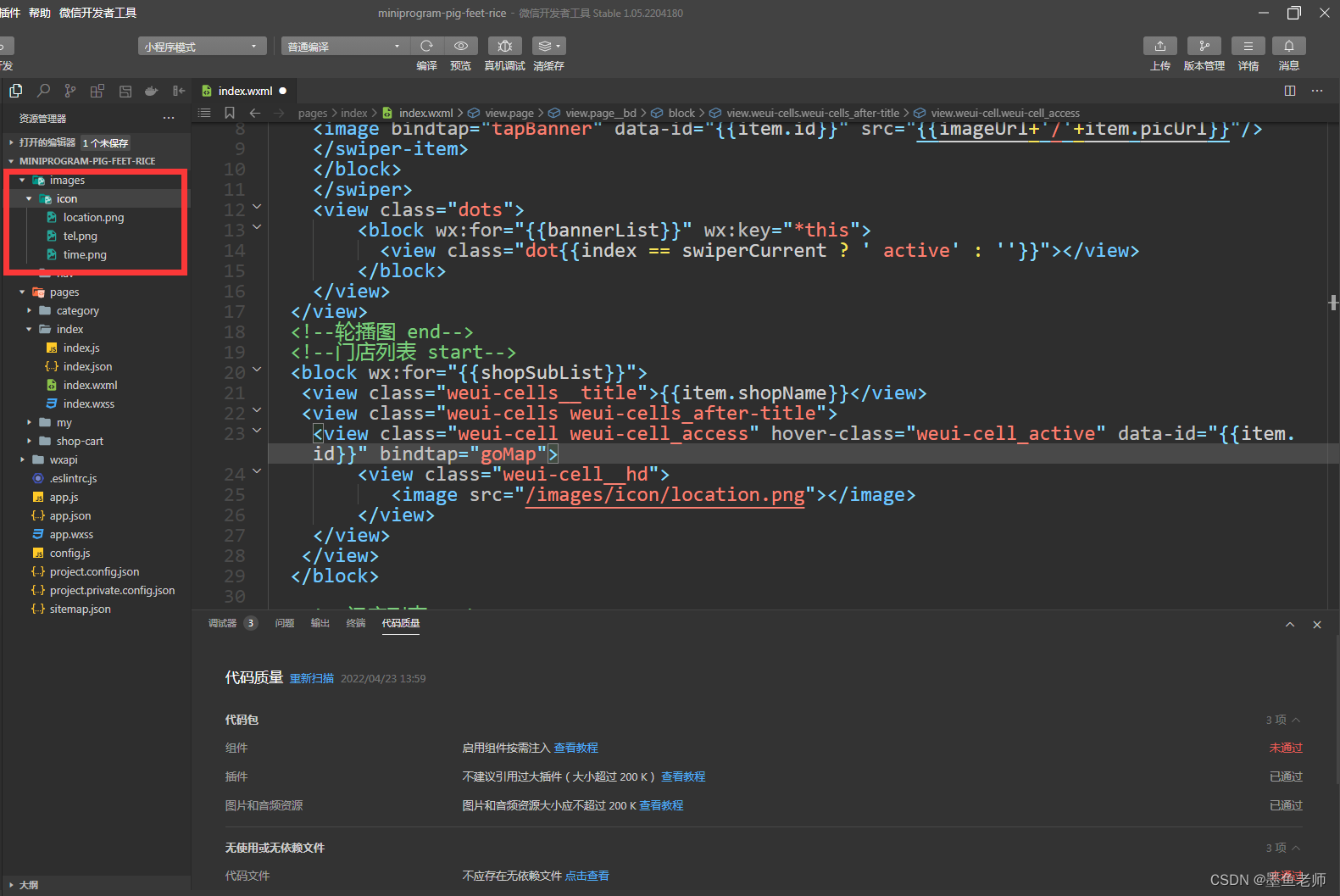
Task: Click the bookmark icon in breadcrumb bar
Action: [230, 113]
